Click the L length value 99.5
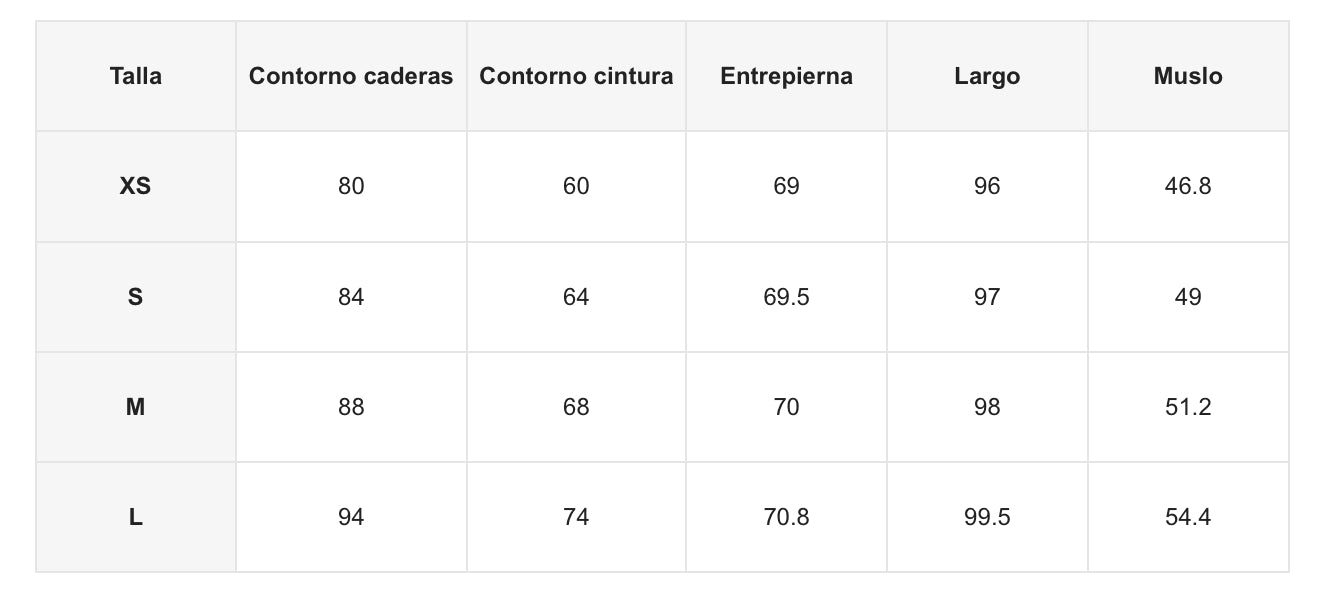 (x=987, y=517)
